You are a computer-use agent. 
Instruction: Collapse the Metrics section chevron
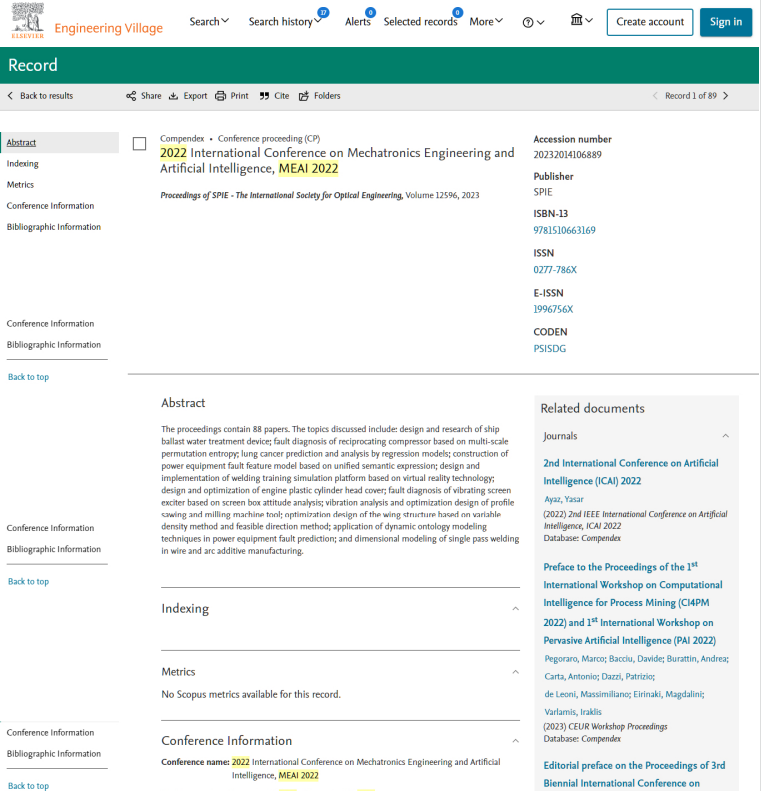(515, 672)
